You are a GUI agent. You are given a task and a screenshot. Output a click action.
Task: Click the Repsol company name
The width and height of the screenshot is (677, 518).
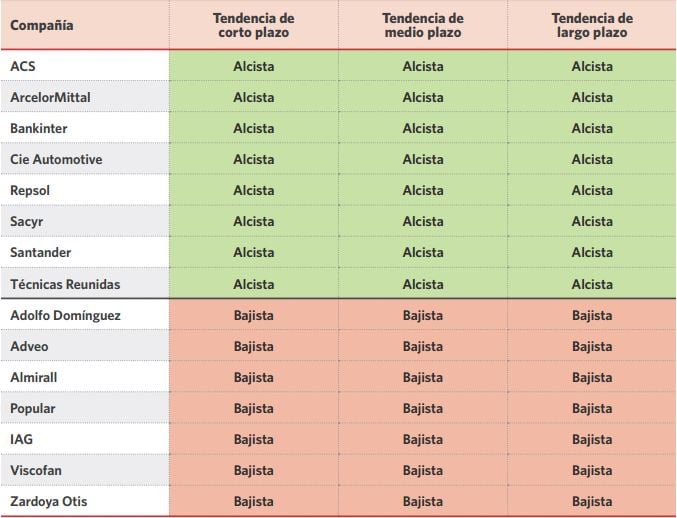[x=30, y=190]
